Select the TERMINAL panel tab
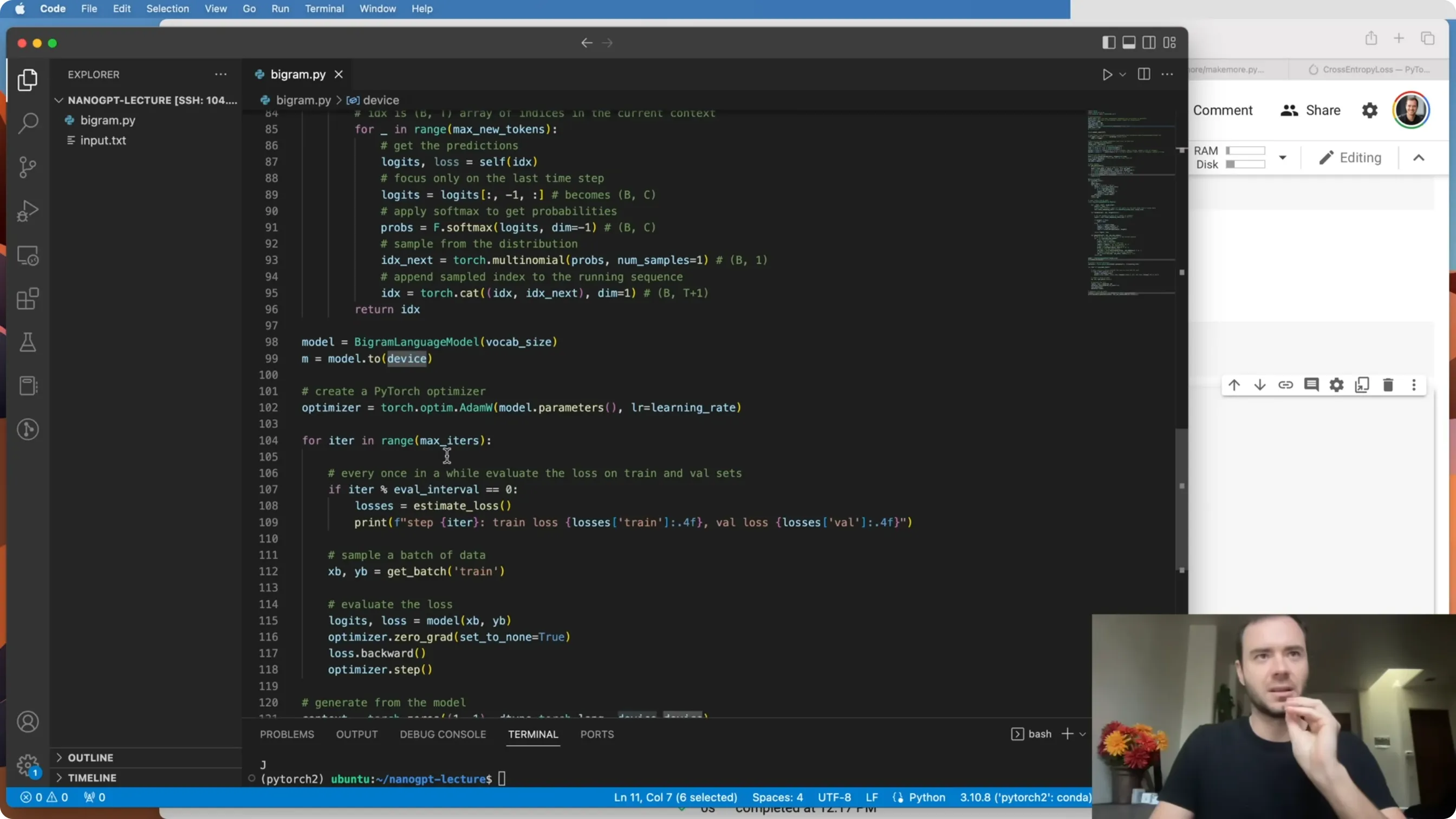The height and width of the screenshot is (819, 1456). point(532,734)
